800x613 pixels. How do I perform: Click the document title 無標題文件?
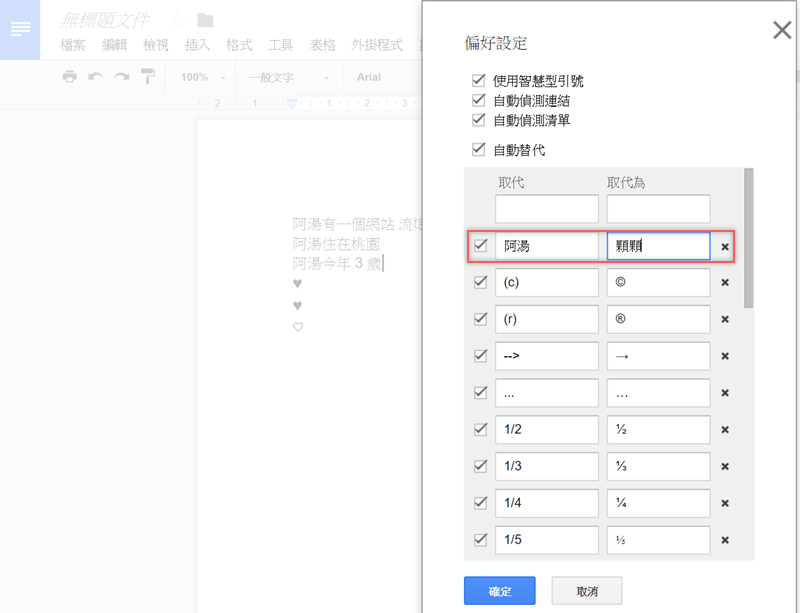106,20
